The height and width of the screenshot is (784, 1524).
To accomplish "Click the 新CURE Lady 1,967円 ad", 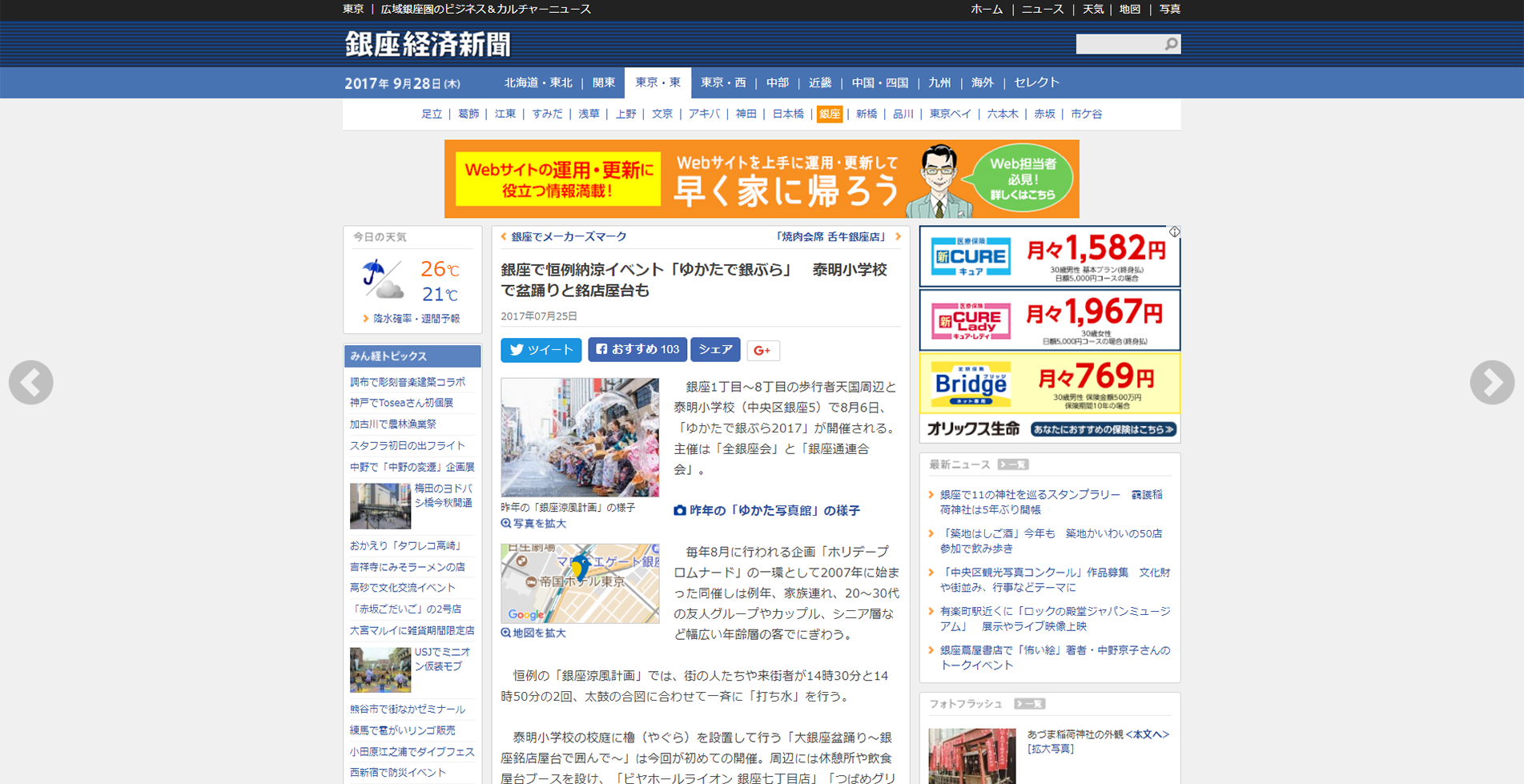I will pos(1050,320).
